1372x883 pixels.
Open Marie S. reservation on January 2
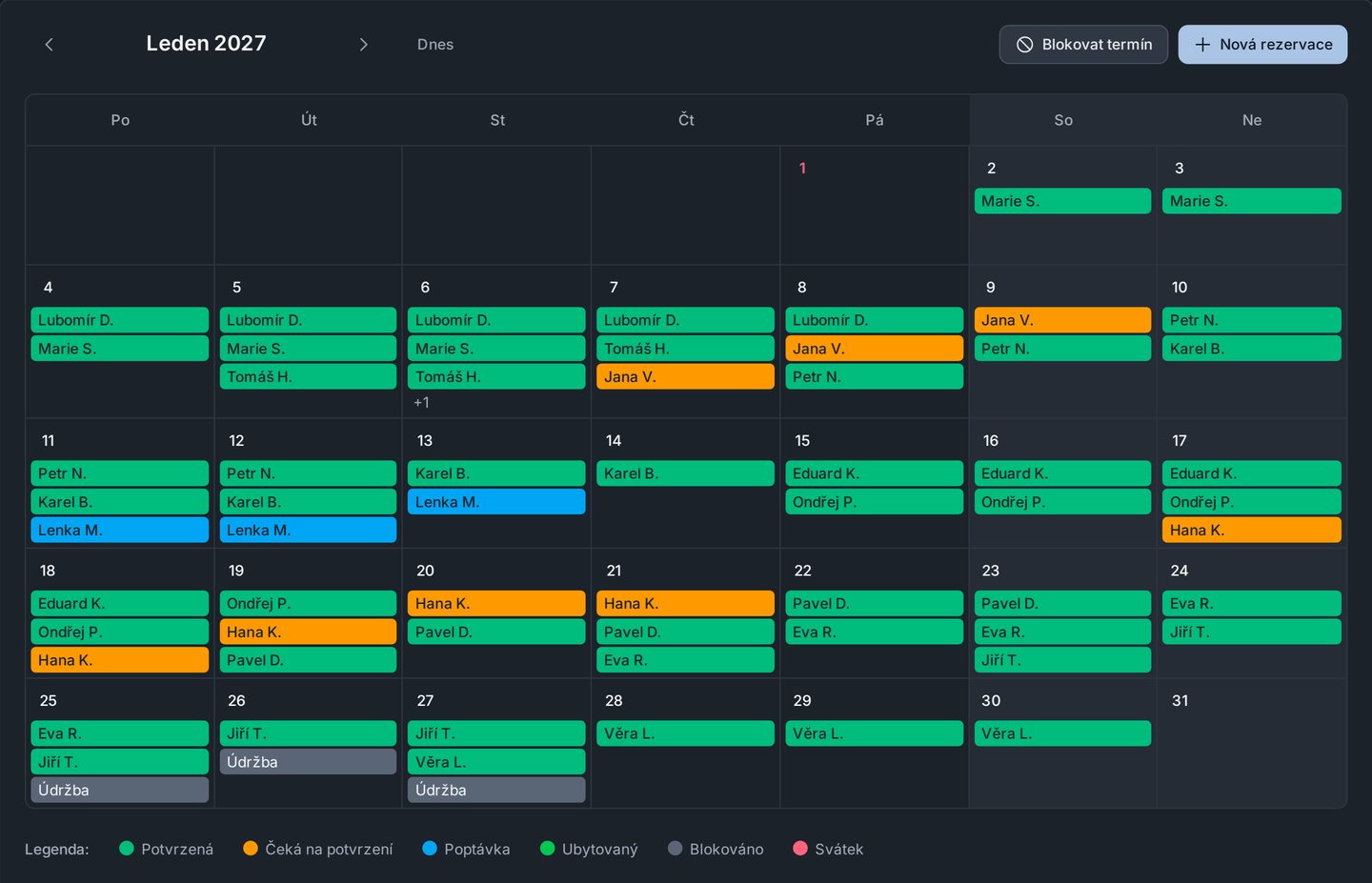click(1062, 201)
